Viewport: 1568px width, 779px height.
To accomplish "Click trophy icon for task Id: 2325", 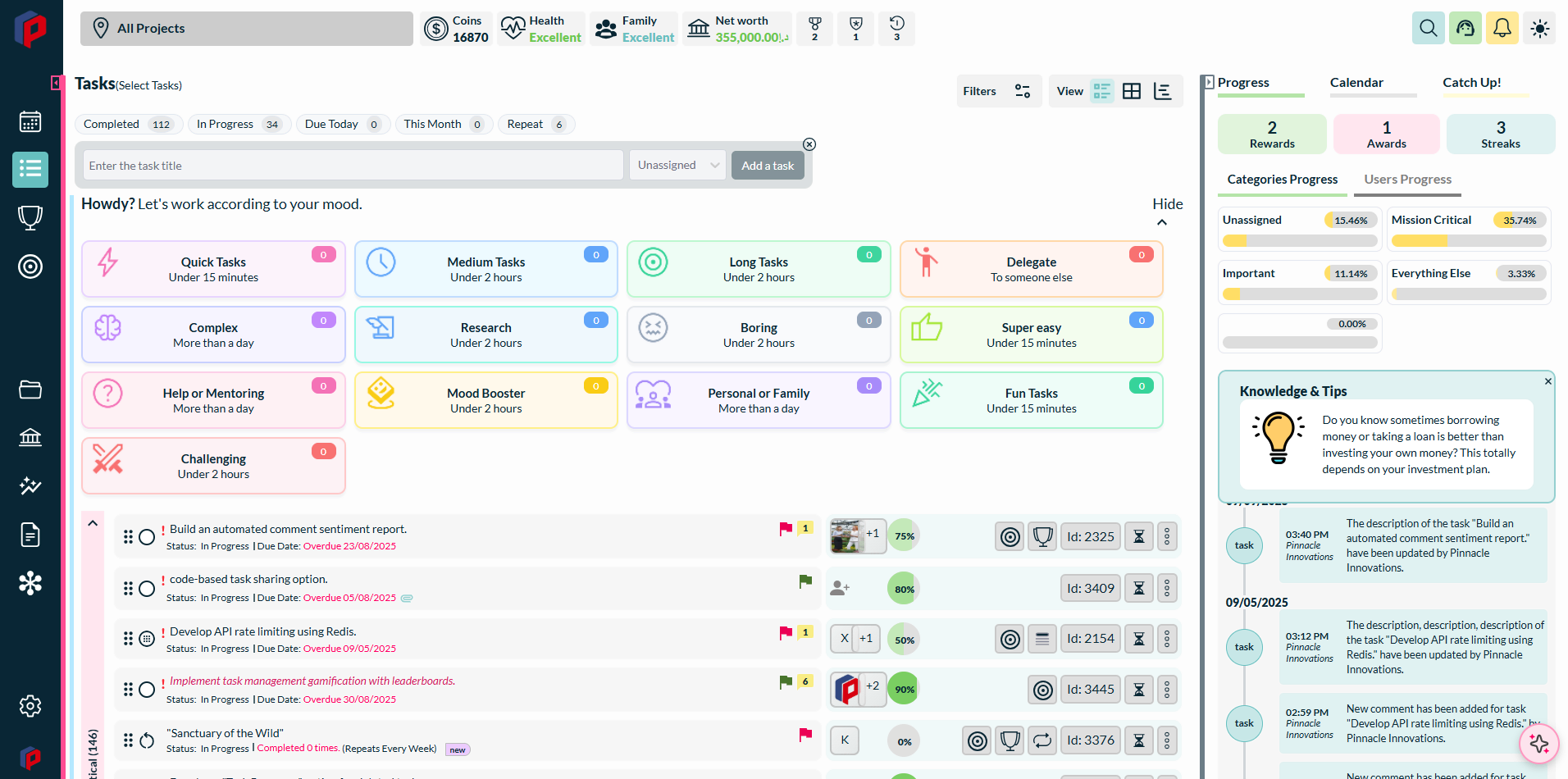I will pyautogui.click(x=1042, y=537).
